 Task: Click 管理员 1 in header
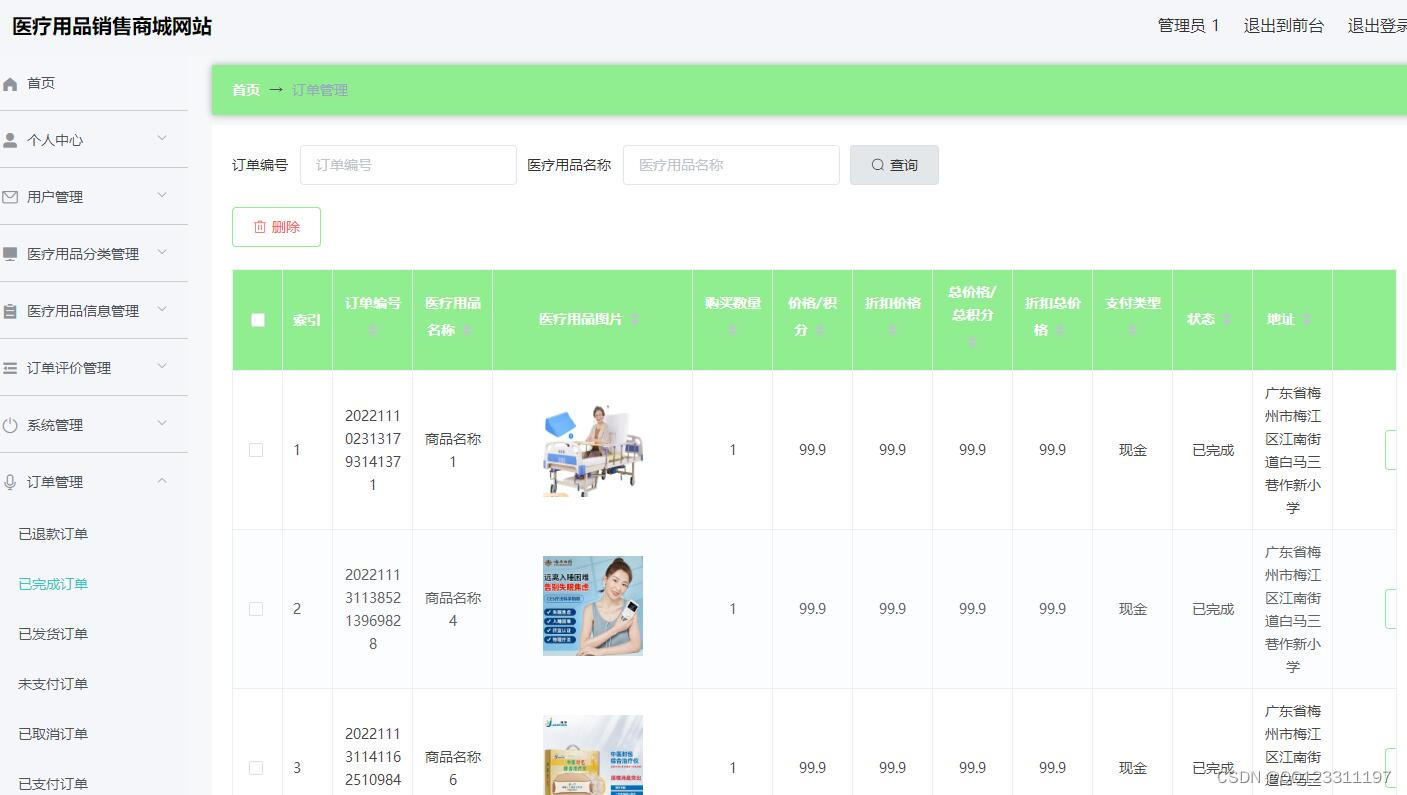[x=1188, y=26]
